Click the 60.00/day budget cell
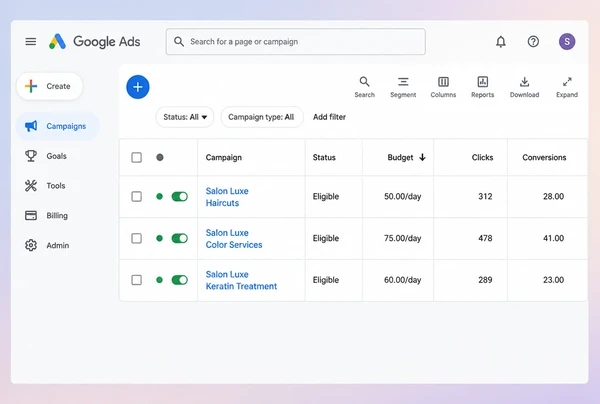This screenshot has width=600, height=404. coord(403,280)
